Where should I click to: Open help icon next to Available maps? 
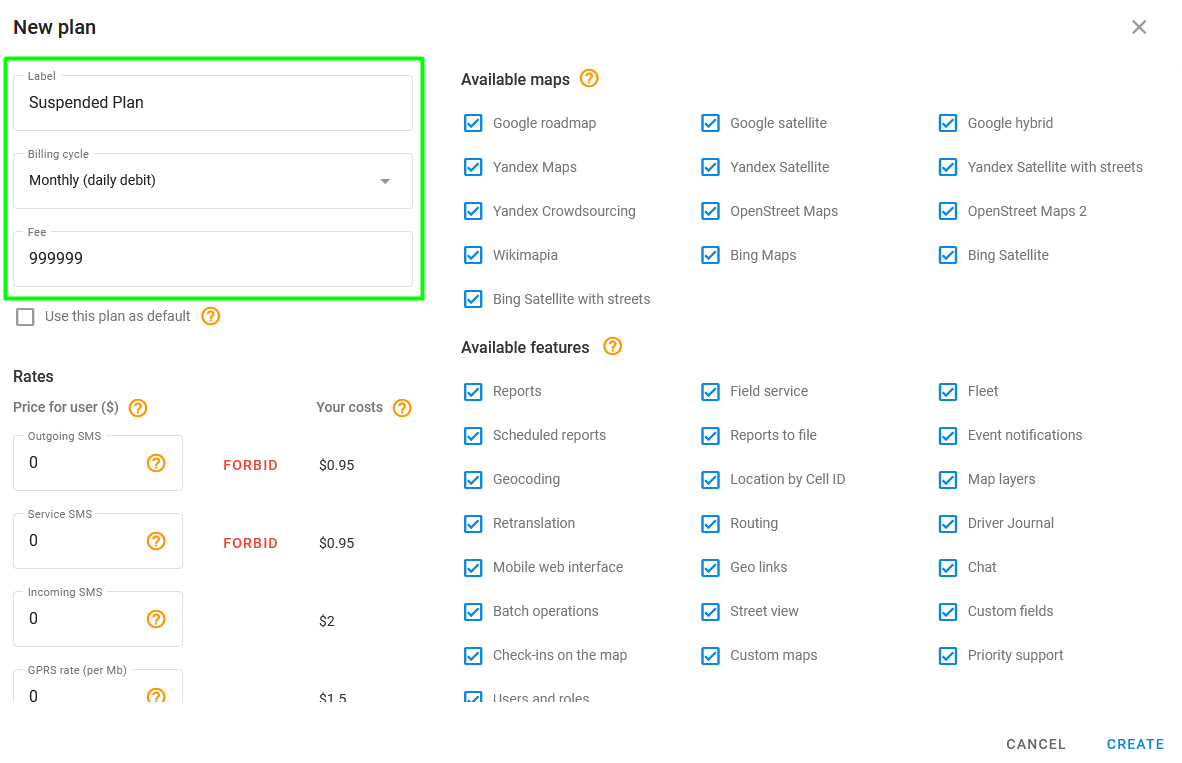tap(589, 78)
